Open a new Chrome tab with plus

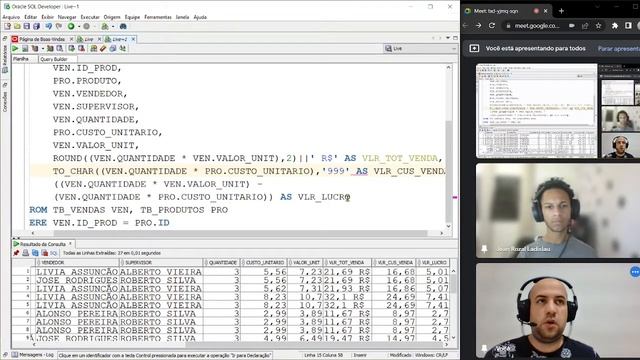(561, 11)
